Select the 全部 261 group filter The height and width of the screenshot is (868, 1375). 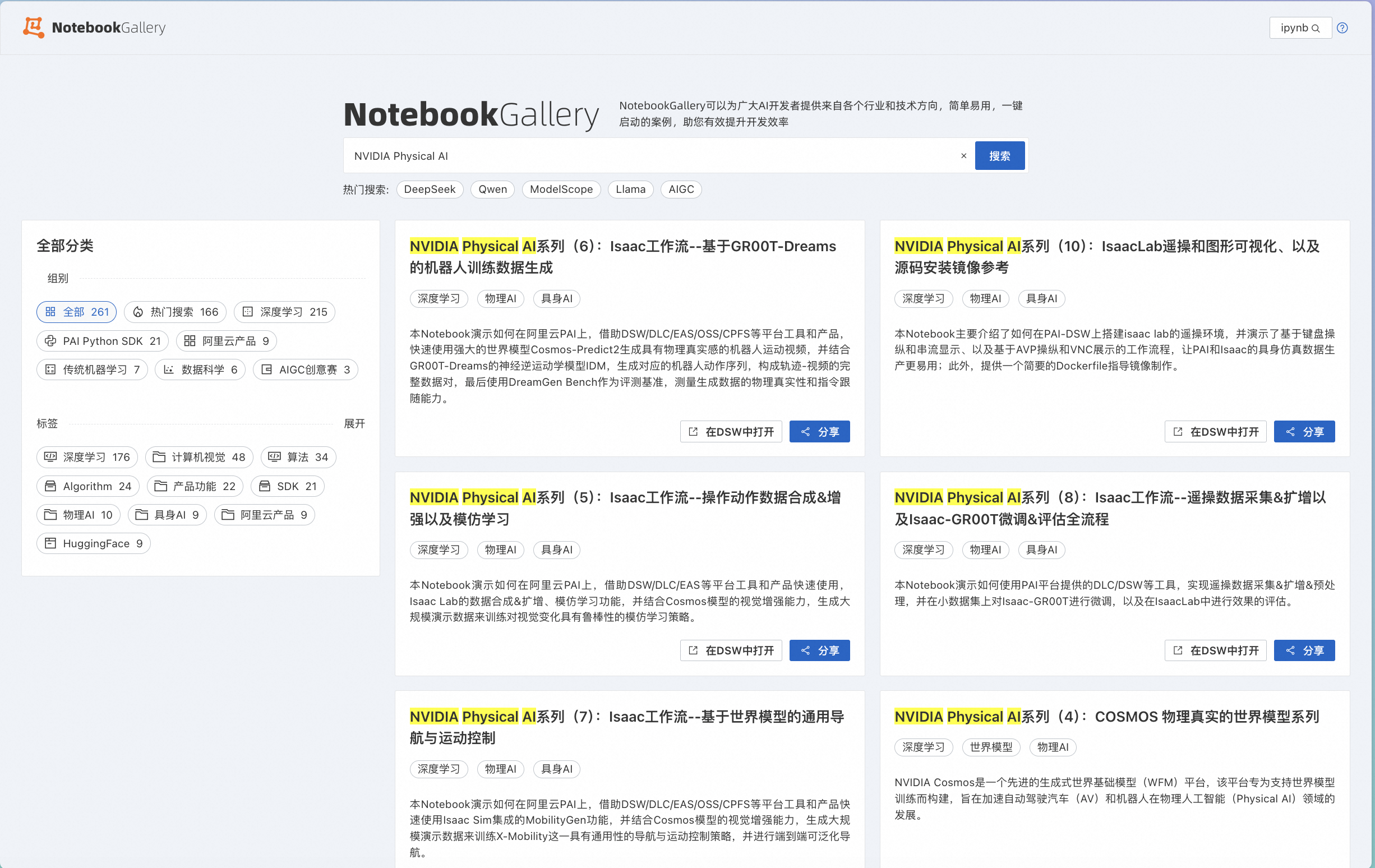point(76,312)
